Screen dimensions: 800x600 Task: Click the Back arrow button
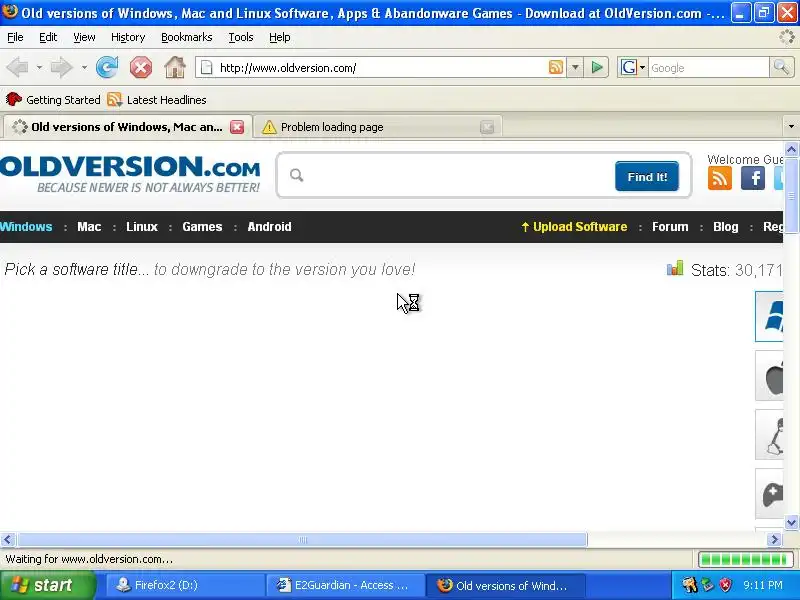(x=18, y=67)
